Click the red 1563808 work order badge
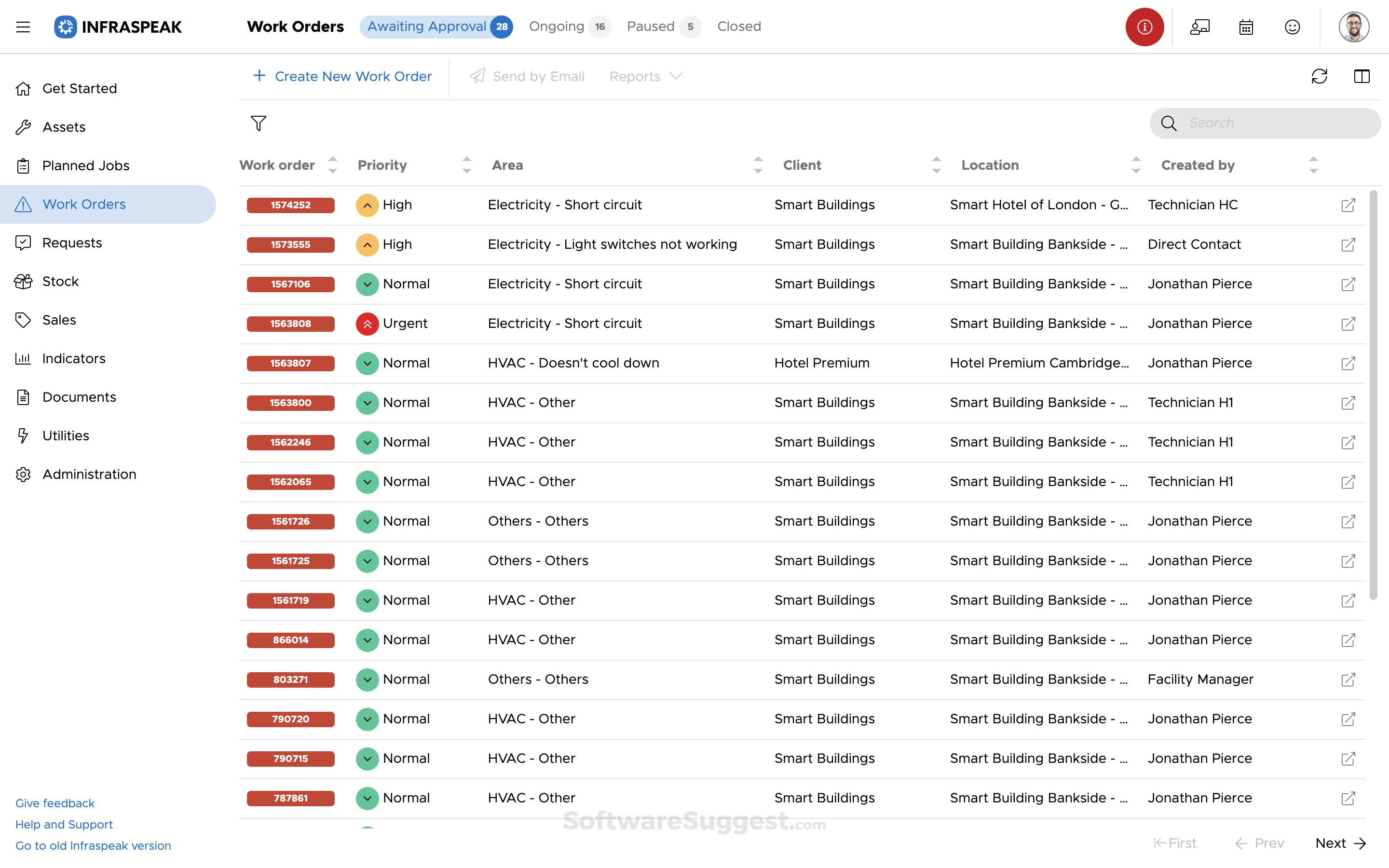The image size is (1389, 868). (290, 324)
